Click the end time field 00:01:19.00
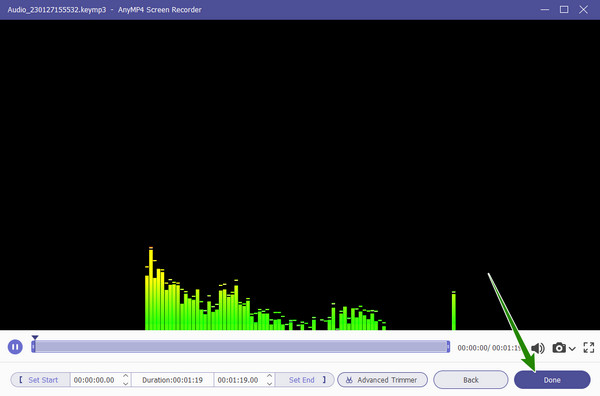Image resolution: width=600 pixels, height=396 pixels. tap(238, 380)
